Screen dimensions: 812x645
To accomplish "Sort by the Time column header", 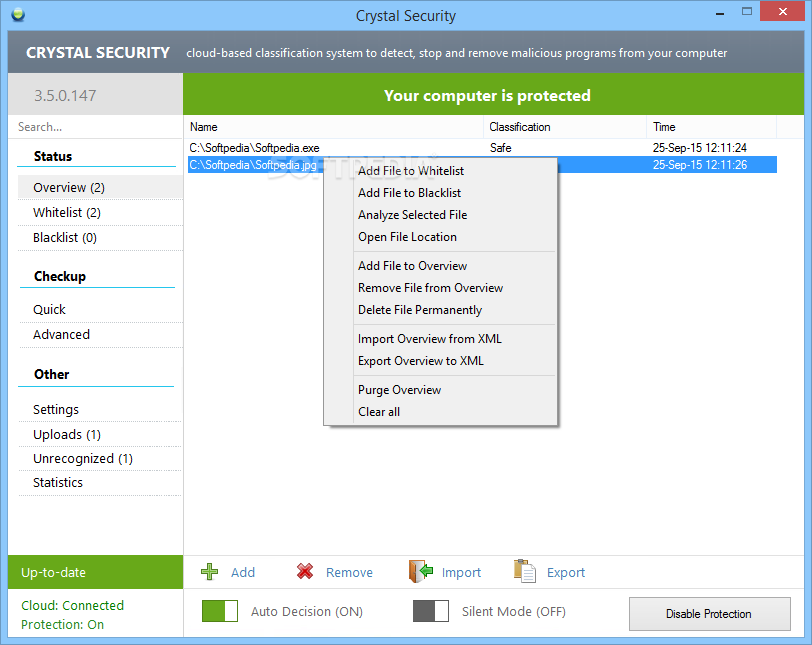I will click(712, 127).
